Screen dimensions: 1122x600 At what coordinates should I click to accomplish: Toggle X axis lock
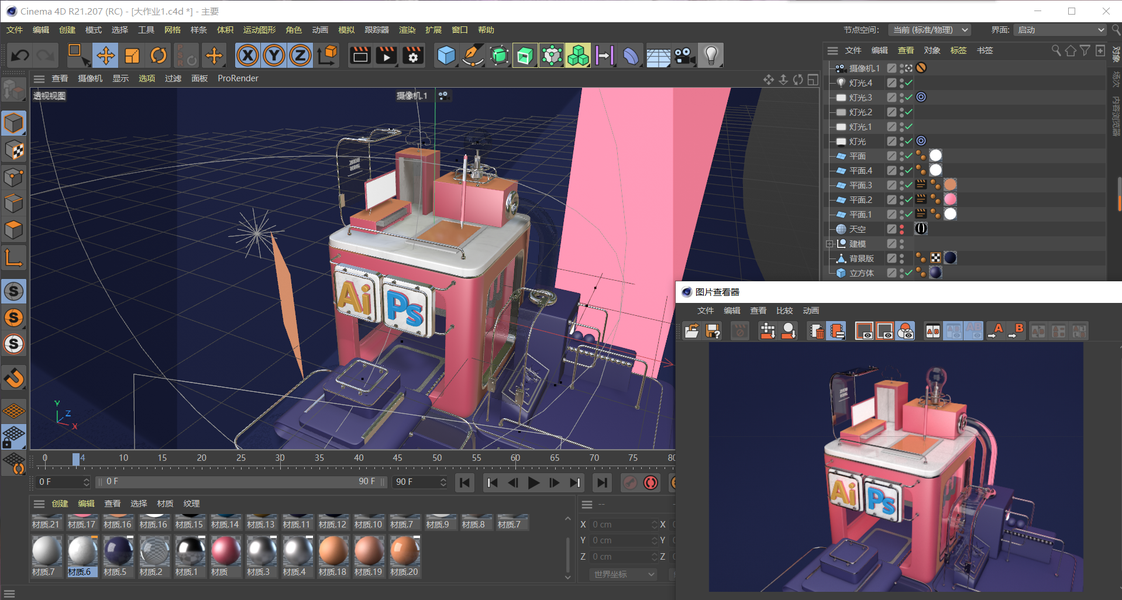click(x=248, y=55)
